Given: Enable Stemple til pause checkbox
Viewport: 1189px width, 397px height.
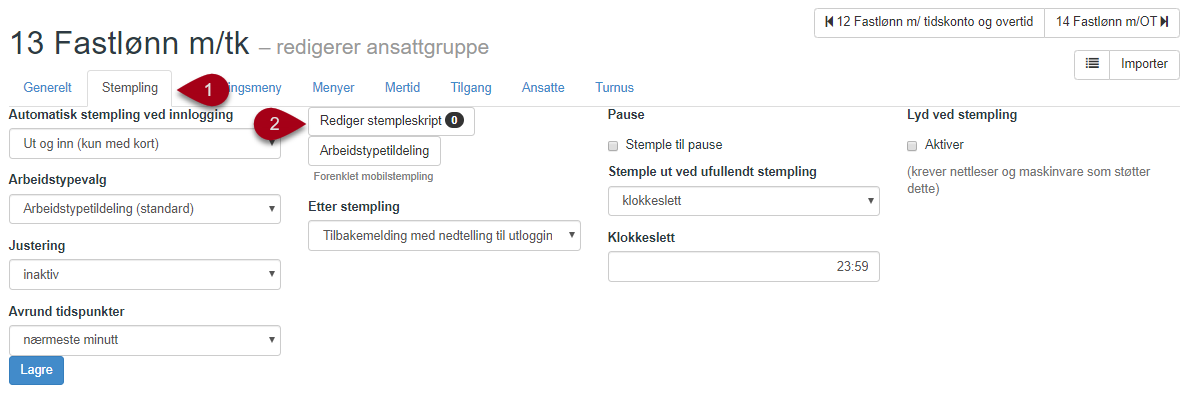Looking at the screenshot, I should click(x=614, y=145).
